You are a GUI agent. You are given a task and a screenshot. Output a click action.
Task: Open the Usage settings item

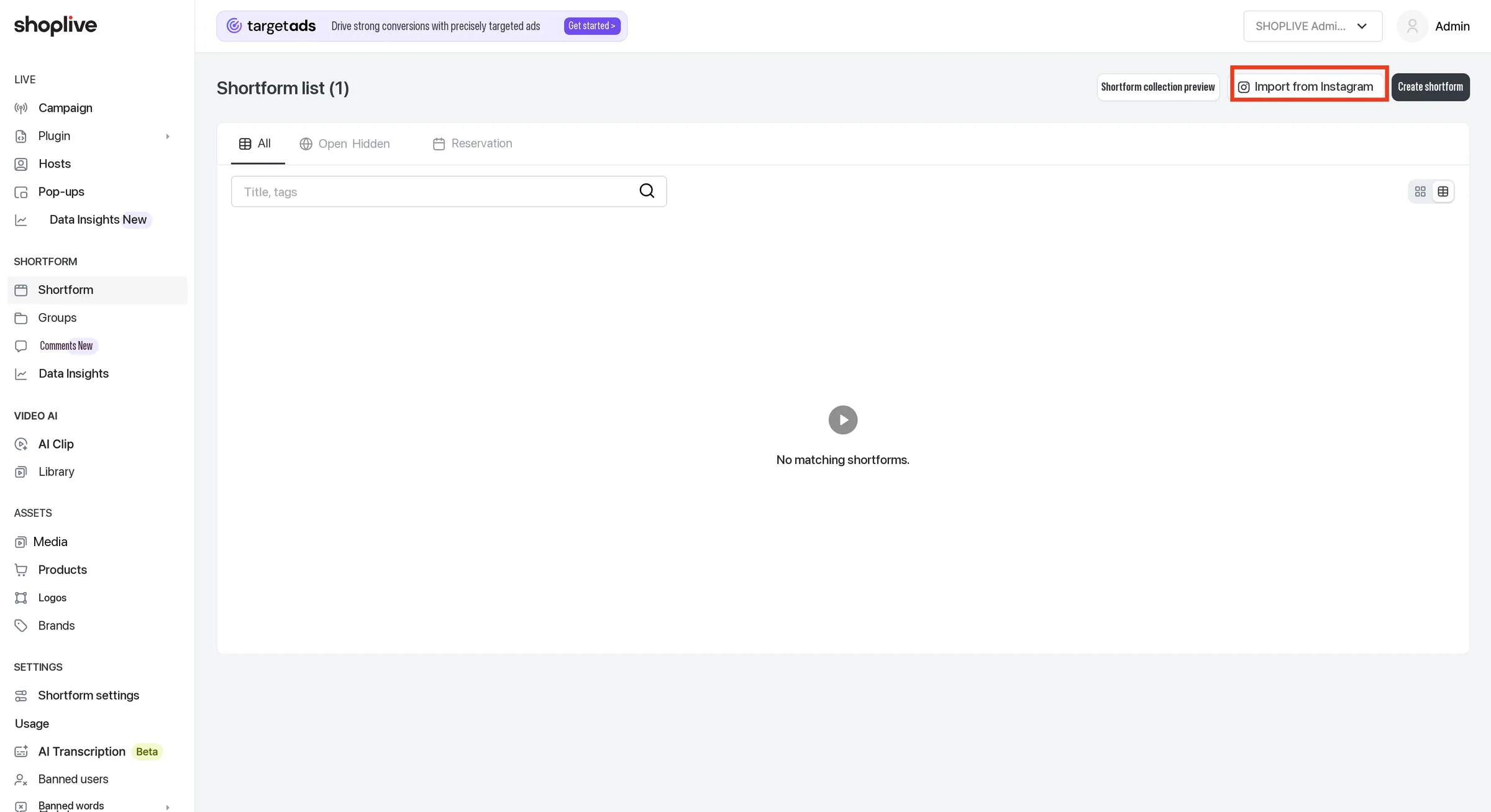tap(32, 723)
